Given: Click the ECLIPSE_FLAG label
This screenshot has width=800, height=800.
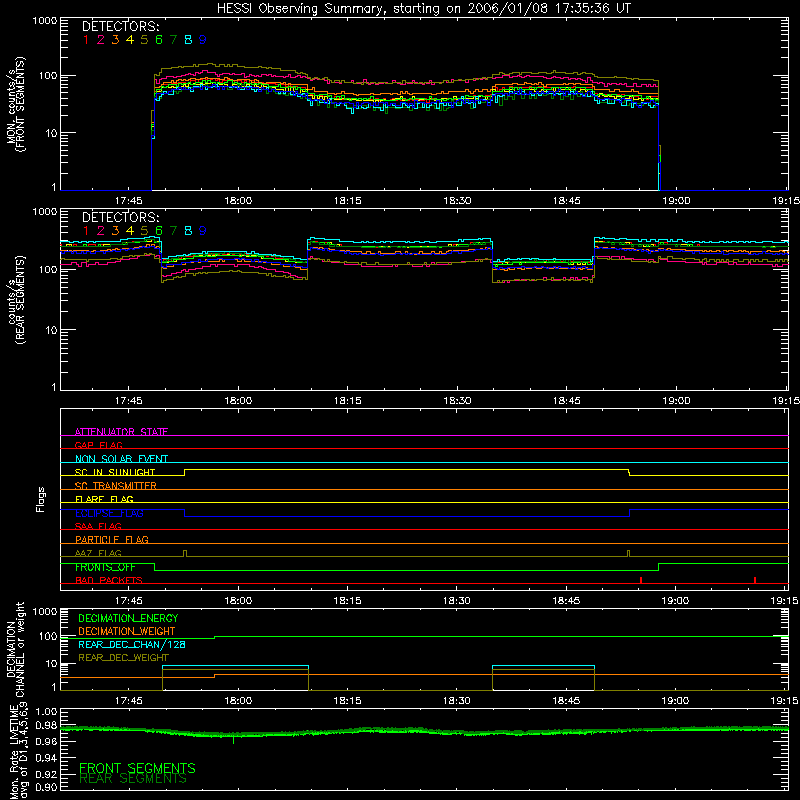Looking at the screenshot, I should pyautogui.click(x=109, y=513).
